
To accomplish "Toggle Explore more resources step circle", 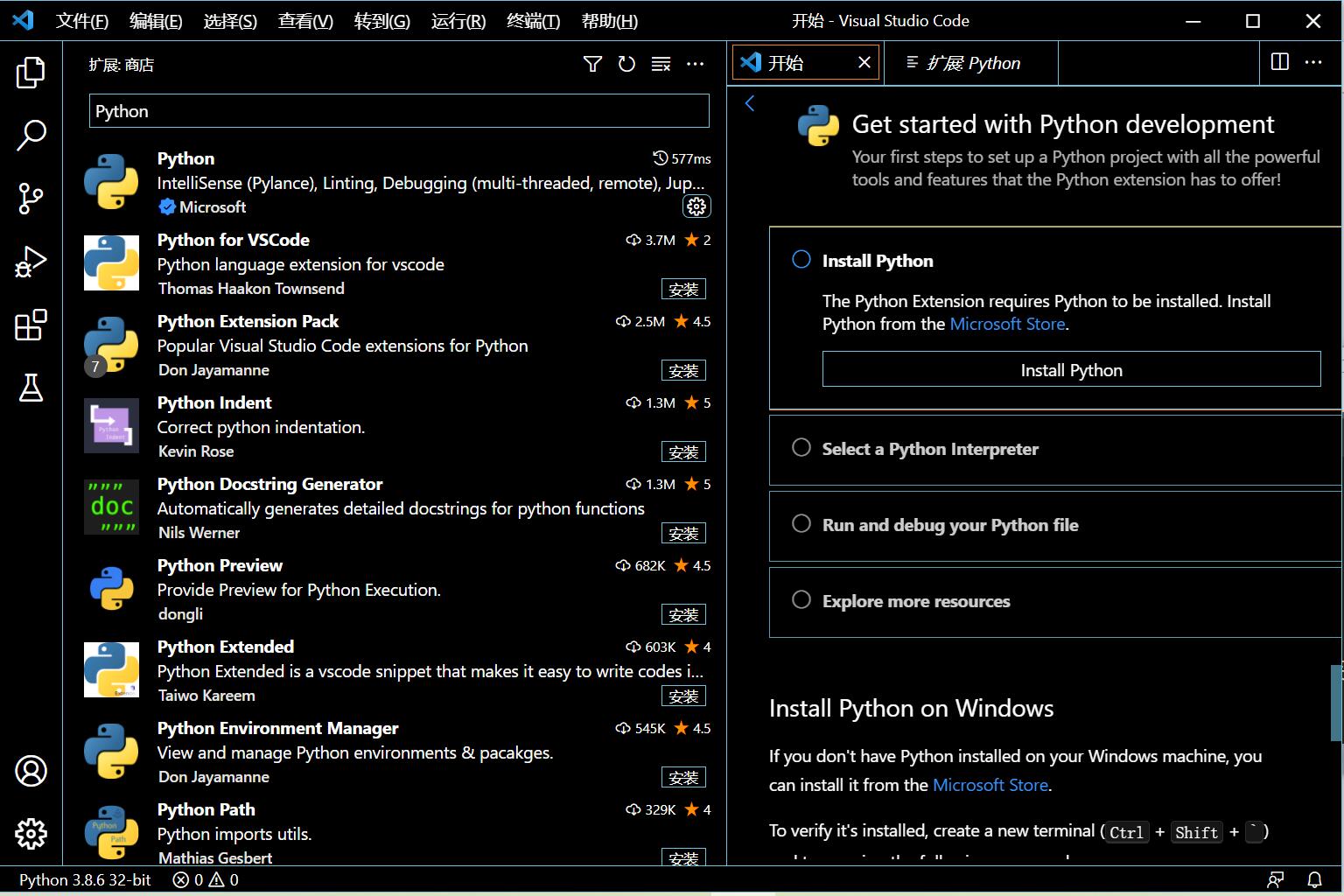I will click(x=801, y=599).
